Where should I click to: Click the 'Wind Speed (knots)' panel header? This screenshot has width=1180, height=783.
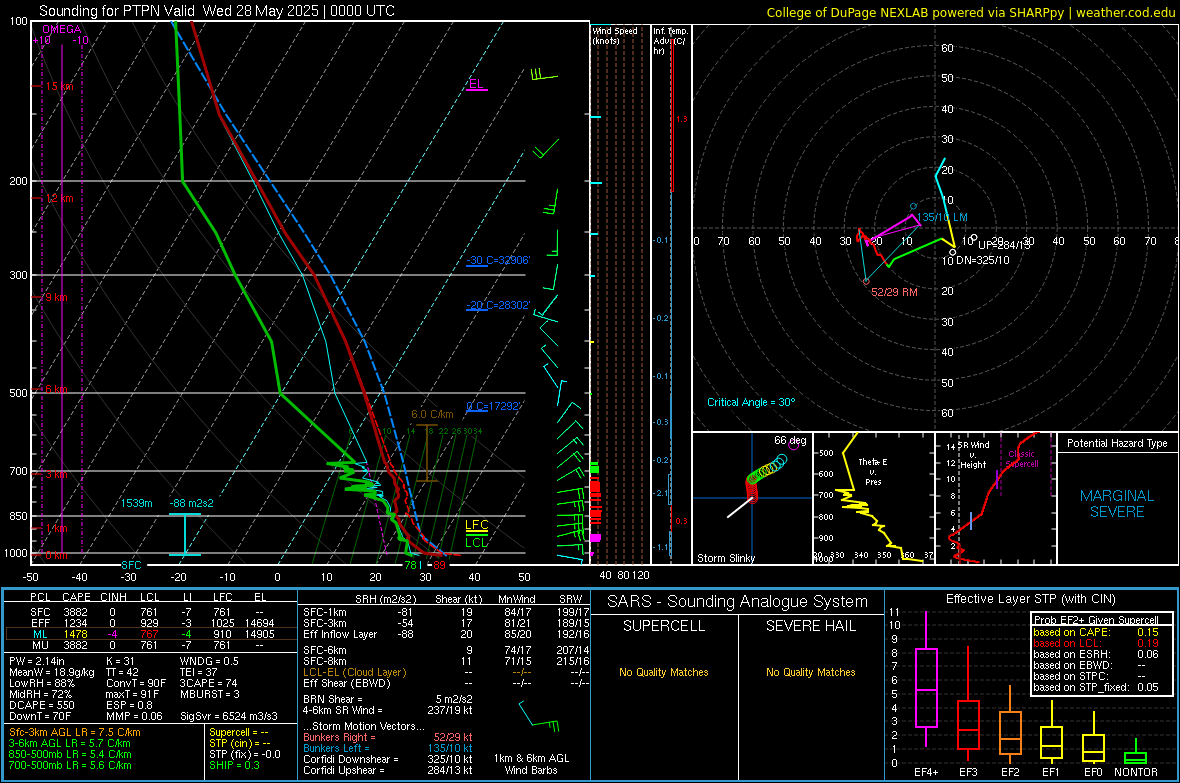click(614, 35)
